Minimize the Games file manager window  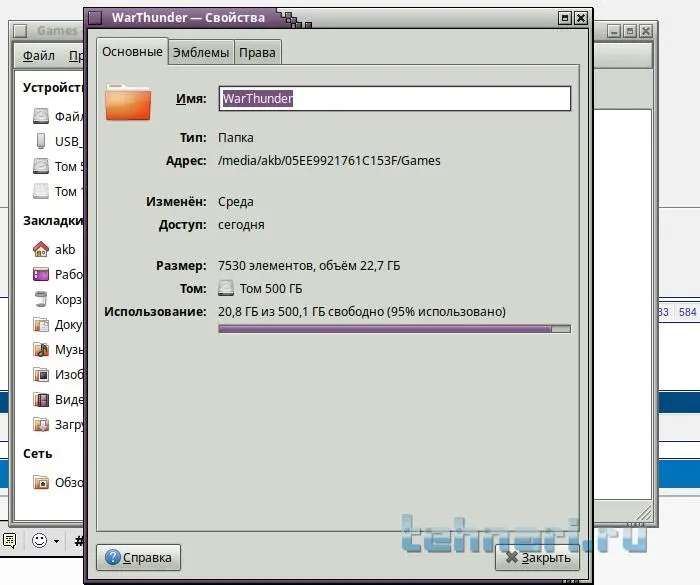(x=614, y=31)
